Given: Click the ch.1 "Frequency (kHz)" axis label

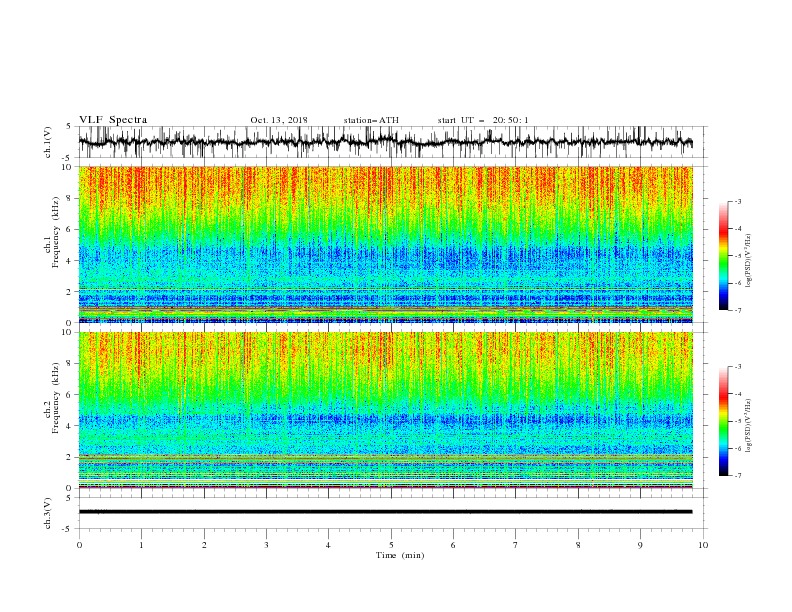Looking at the screenshot, I should coord(56,232).
